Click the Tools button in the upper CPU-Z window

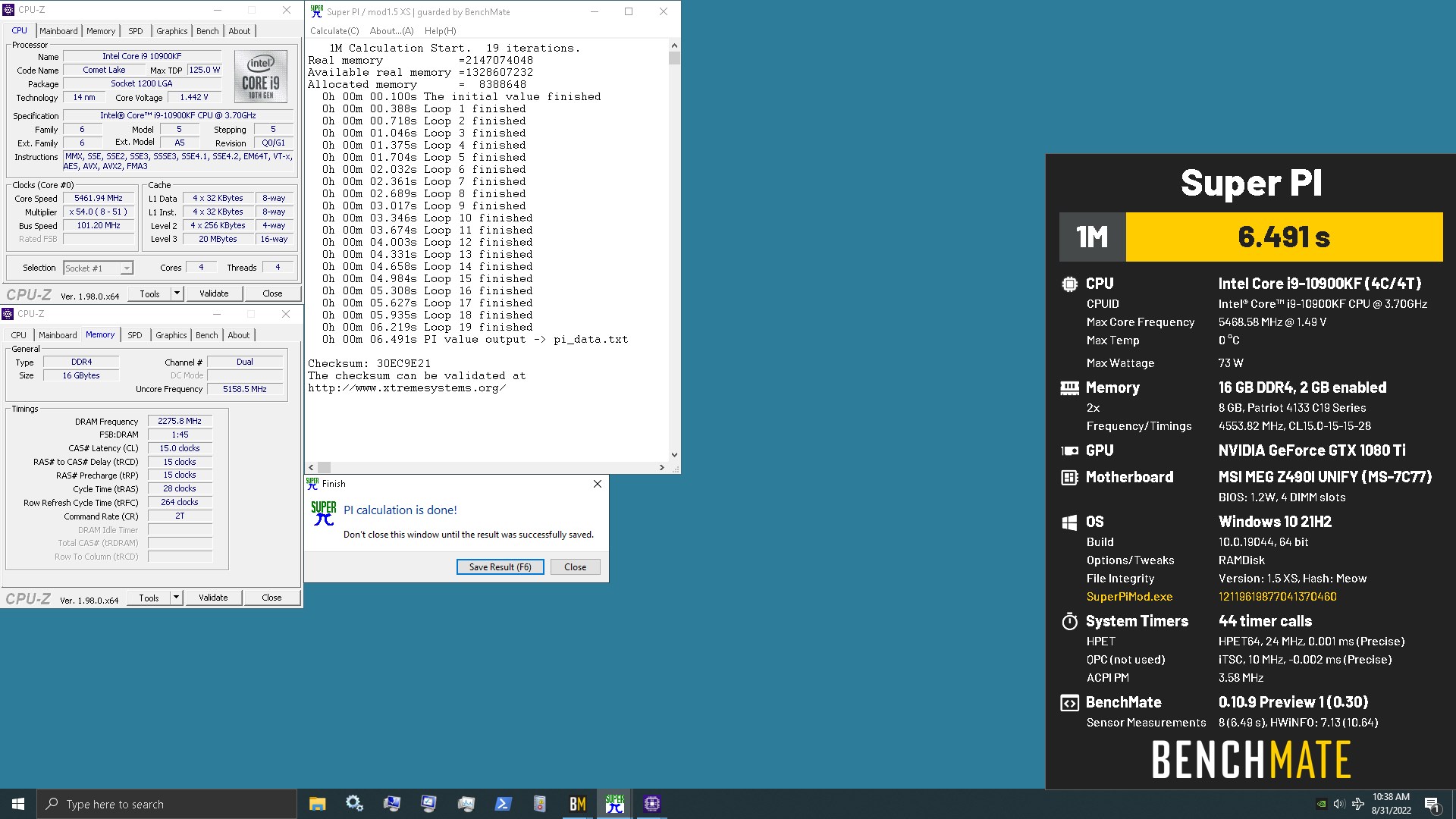pos(149,293)
